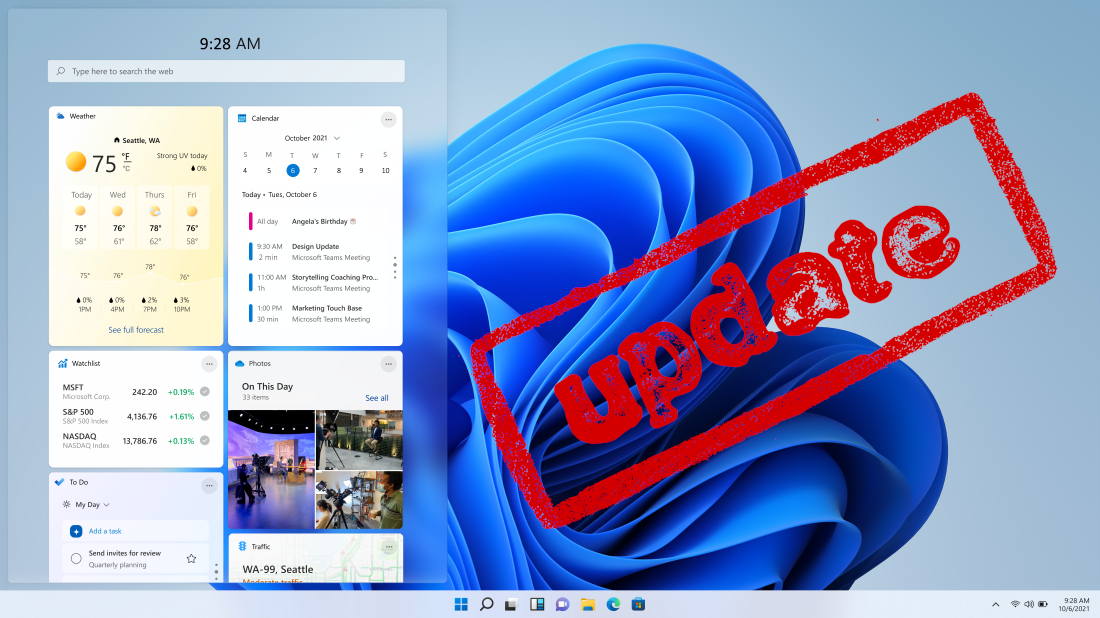Toggle the NASDAQ watchlist checkmark

(x=205, y=441)
